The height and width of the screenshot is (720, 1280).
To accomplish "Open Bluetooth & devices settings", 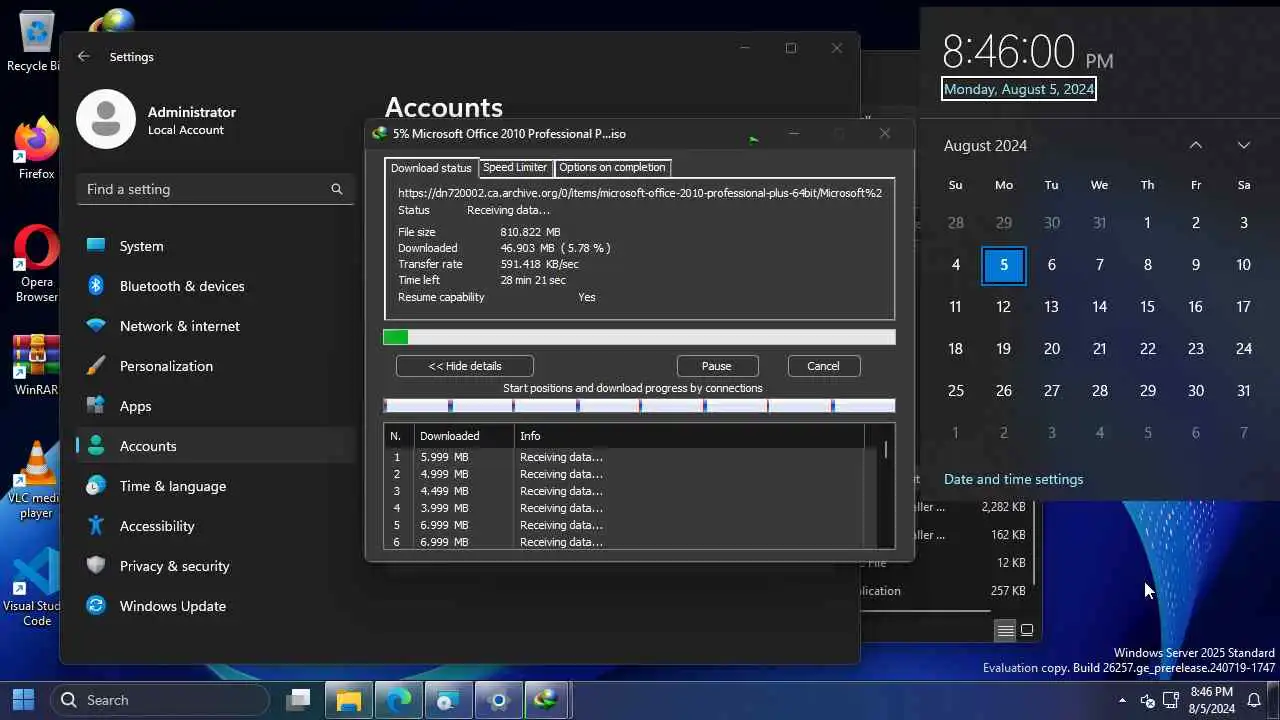I will [x=216, y=286].
